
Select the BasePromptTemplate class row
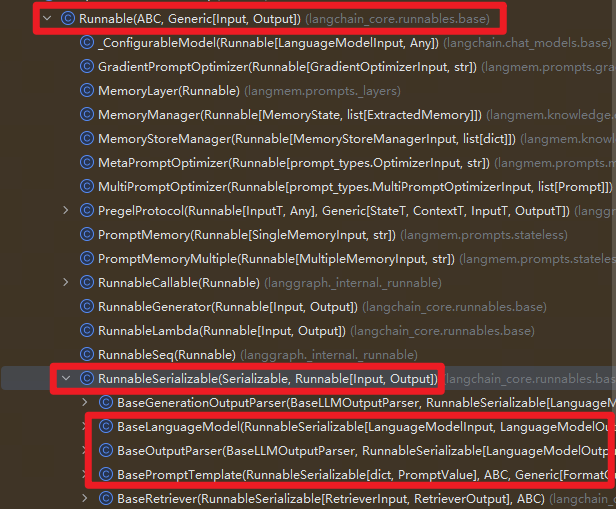(308, 474)
